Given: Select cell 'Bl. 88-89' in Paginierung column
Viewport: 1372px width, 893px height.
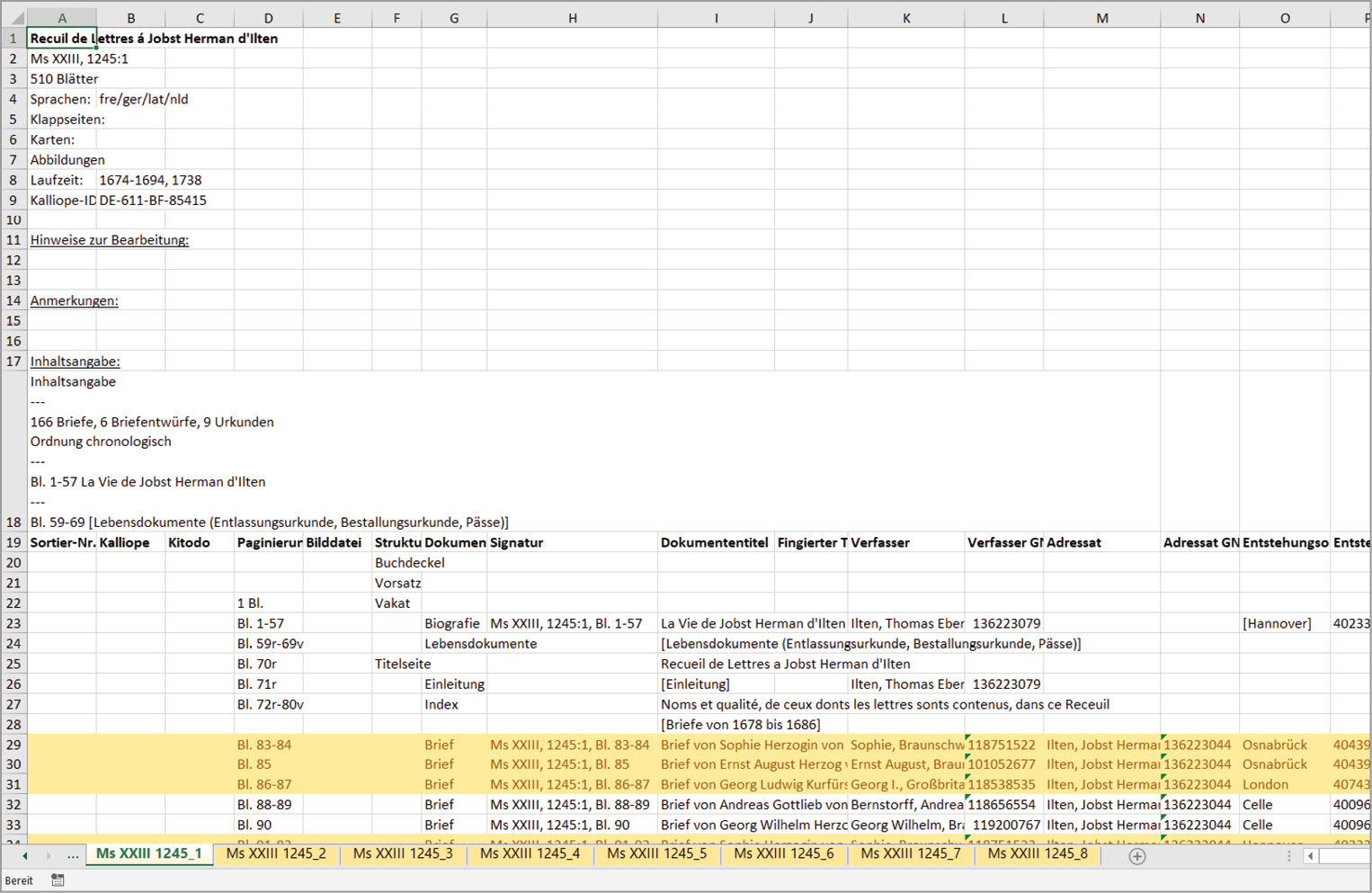Looking at the screenshot, I should (x=268, y=804).
